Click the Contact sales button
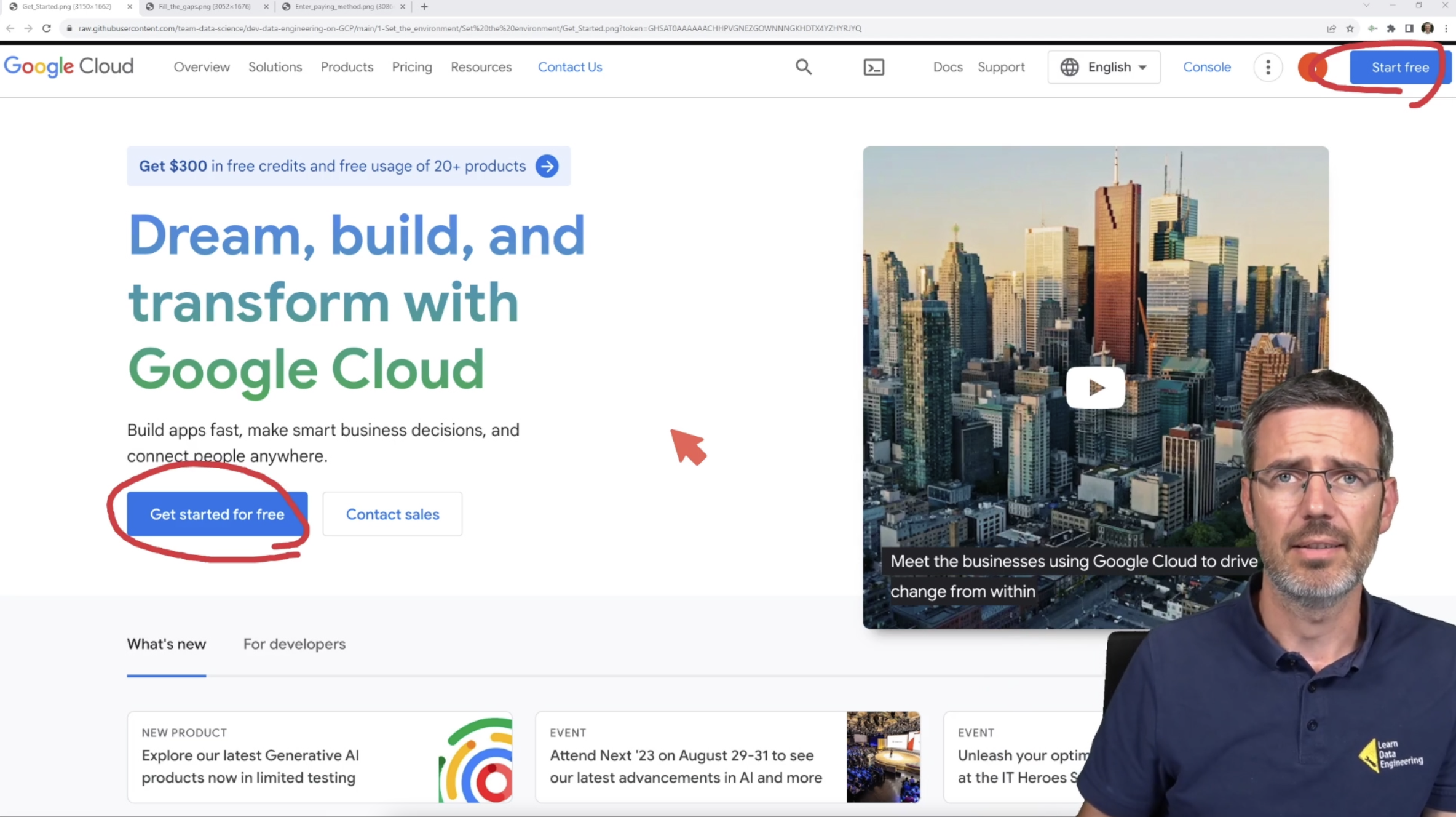This screenshot has width=1456, height=817. click(392, 514)
